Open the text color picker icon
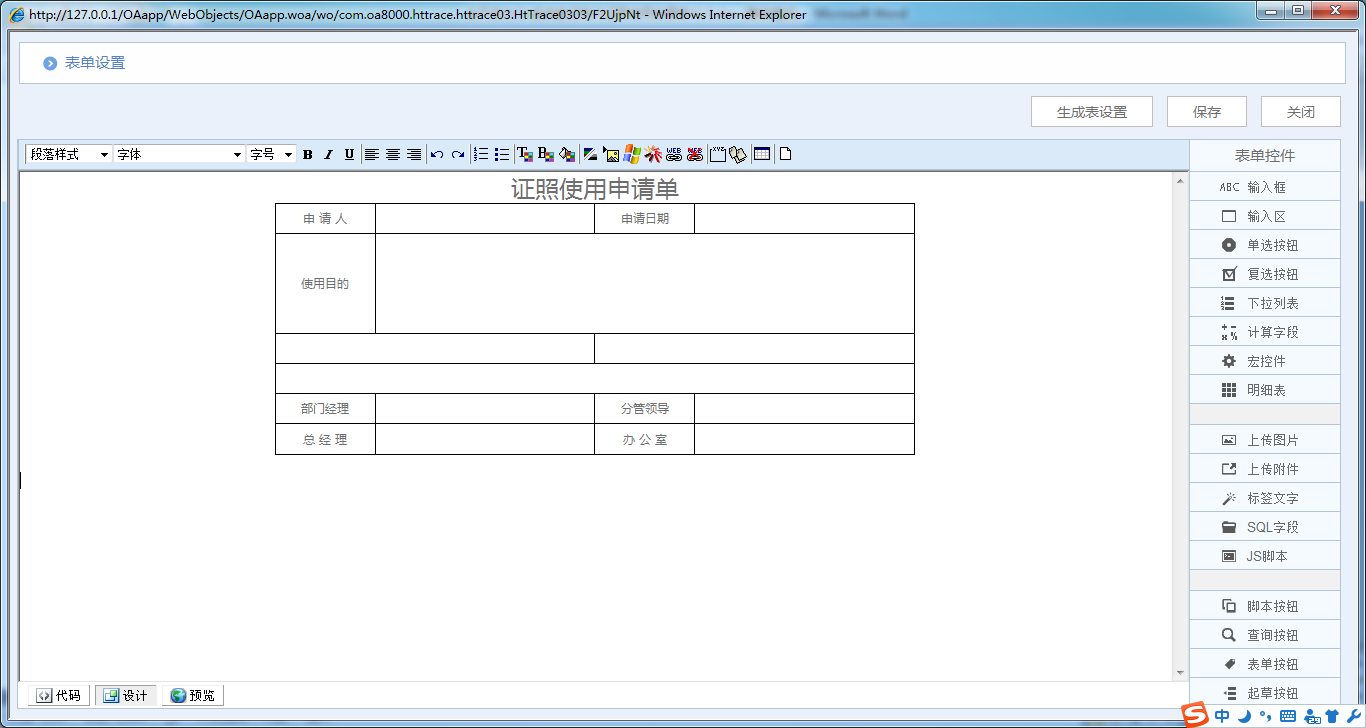The image size is (1366, 728). tap(524, 154)
